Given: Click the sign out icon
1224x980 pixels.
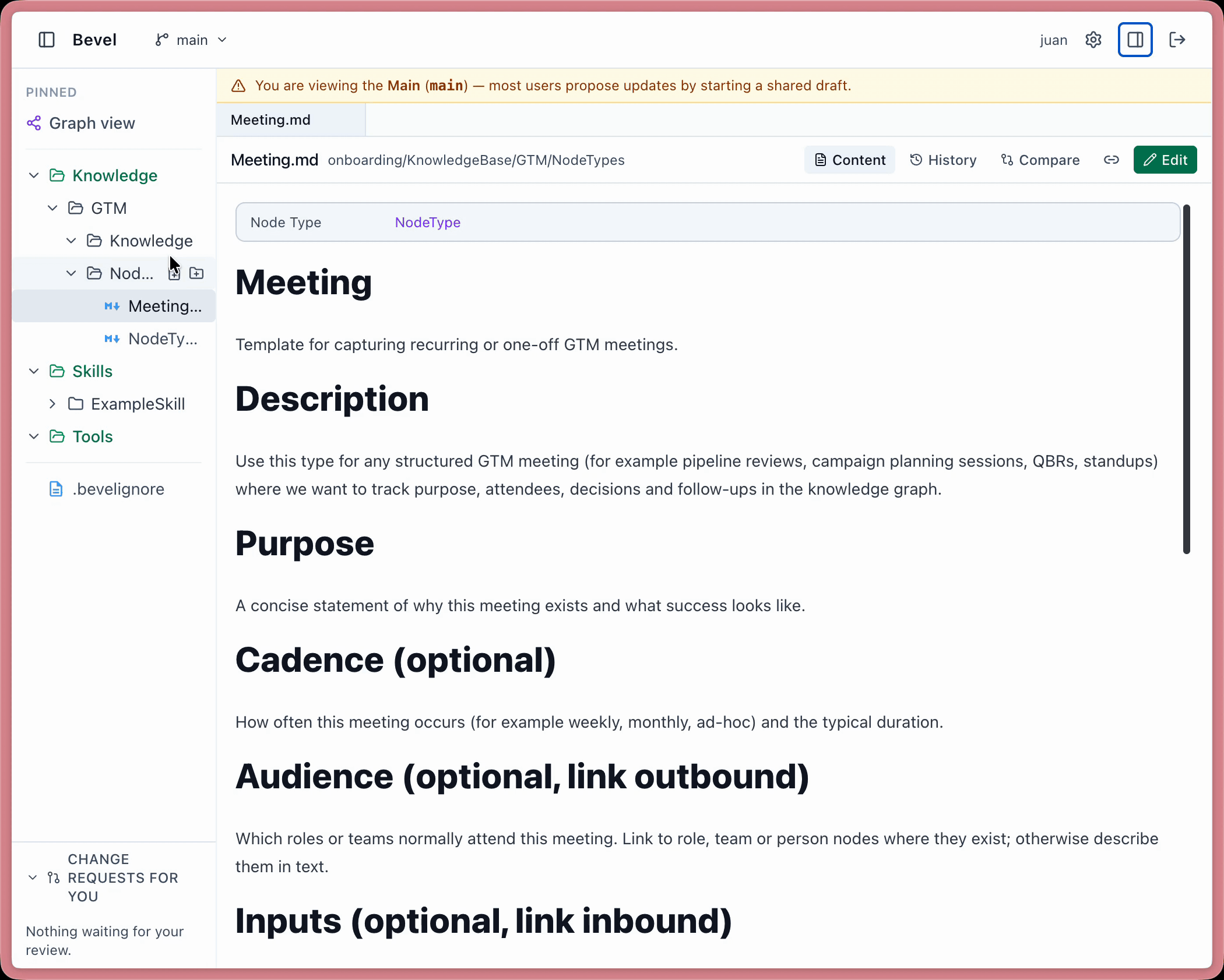Looking at the screenshot, I should (x=1177, y=40).
